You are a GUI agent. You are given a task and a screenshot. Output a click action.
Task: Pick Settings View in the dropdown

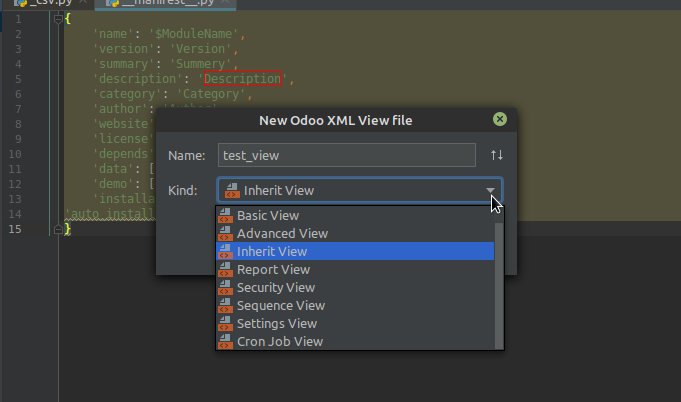(x=355, y=323)
